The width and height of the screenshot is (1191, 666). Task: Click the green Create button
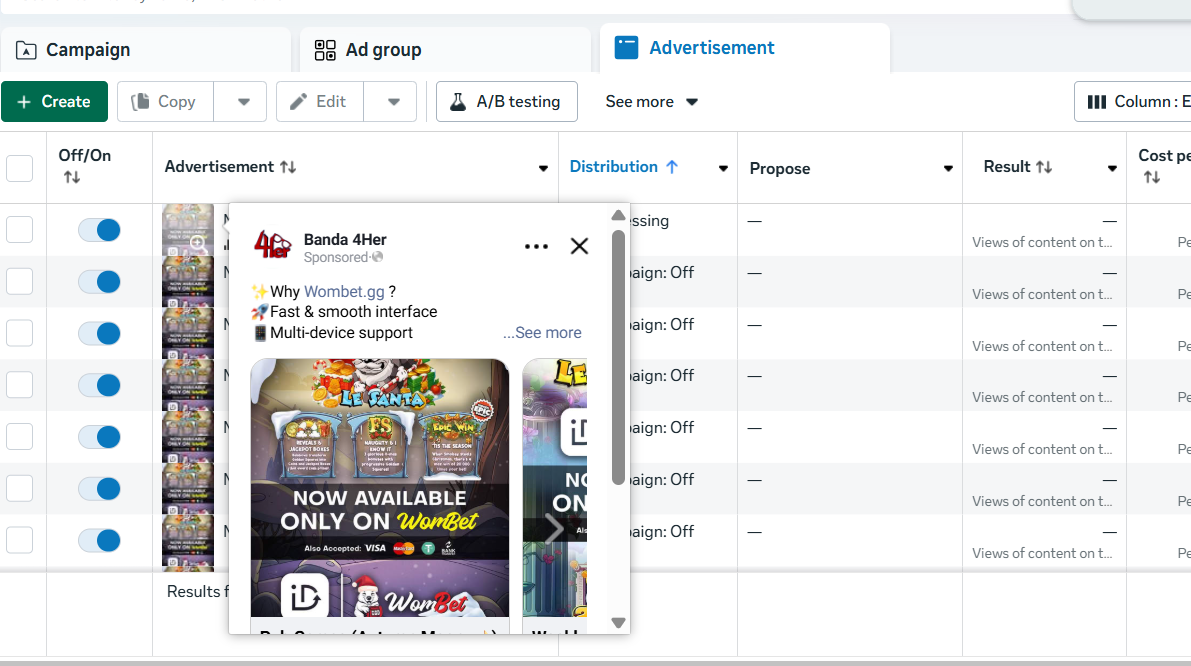pos(55,102)
